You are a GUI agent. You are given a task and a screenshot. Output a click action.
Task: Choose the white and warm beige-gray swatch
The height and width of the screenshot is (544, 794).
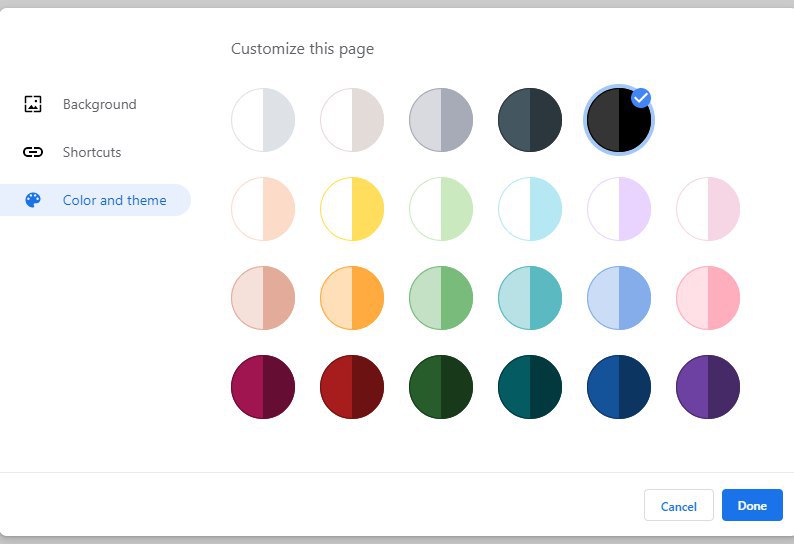click(x=352, y=120)
